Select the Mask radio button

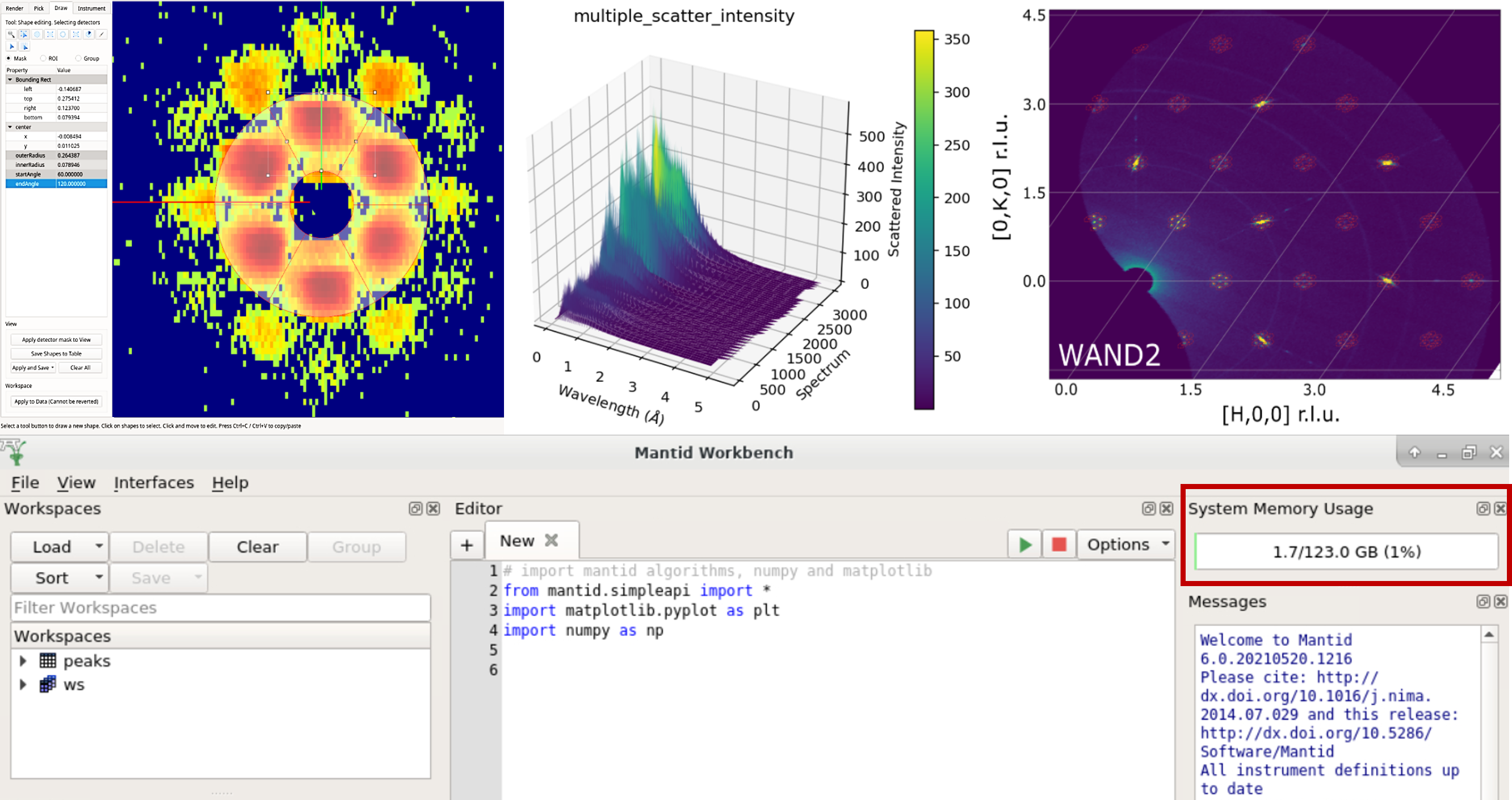point(9,58)
